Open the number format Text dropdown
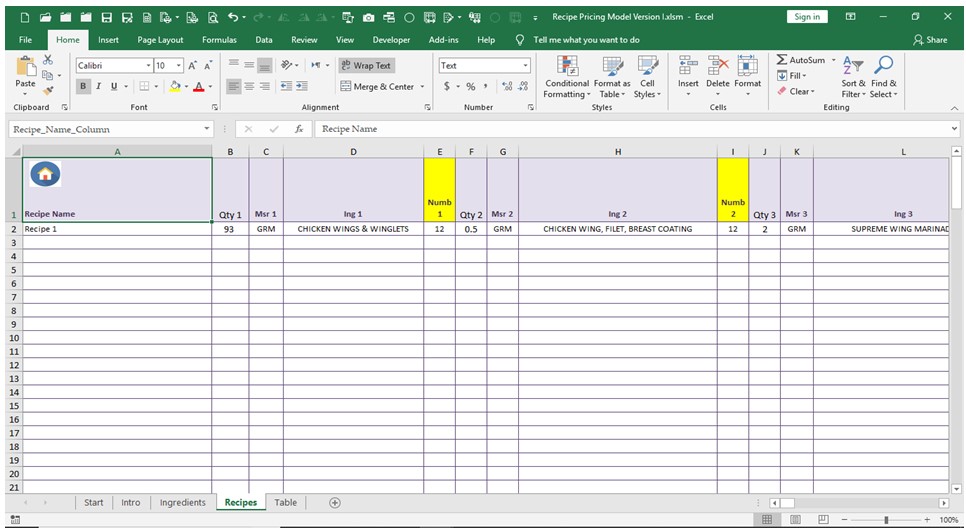Image resolution: width=966 pixels, height=529 pixels. pos(526,65)
